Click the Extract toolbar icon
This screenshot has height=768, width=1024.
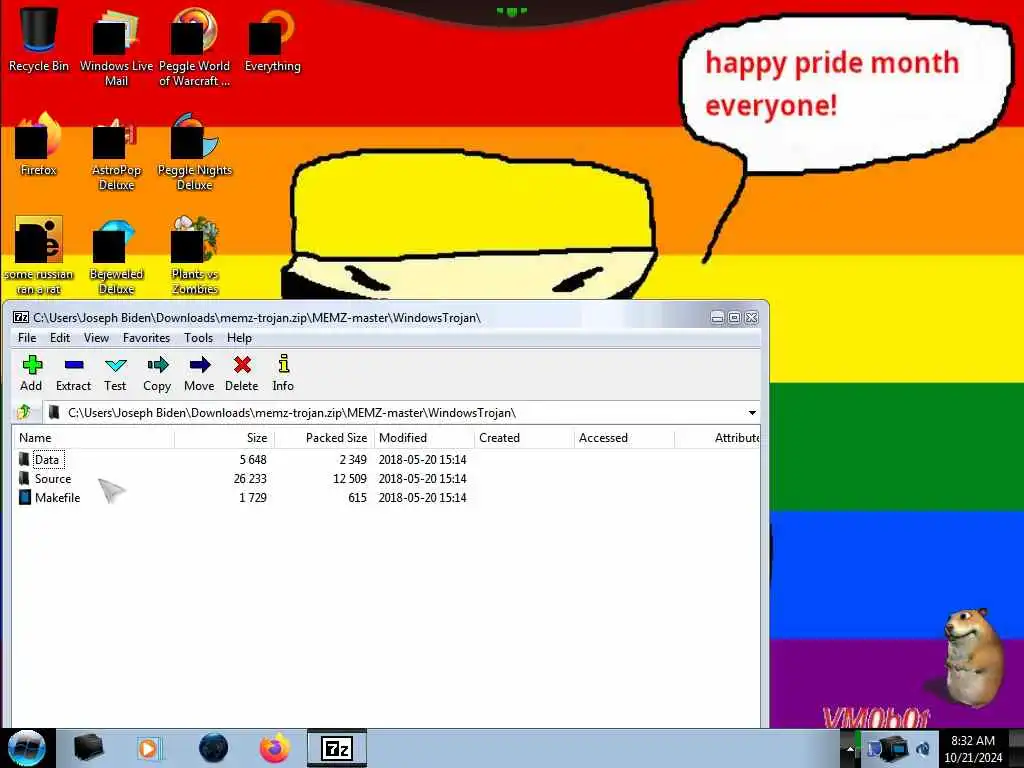coord(73,374)
